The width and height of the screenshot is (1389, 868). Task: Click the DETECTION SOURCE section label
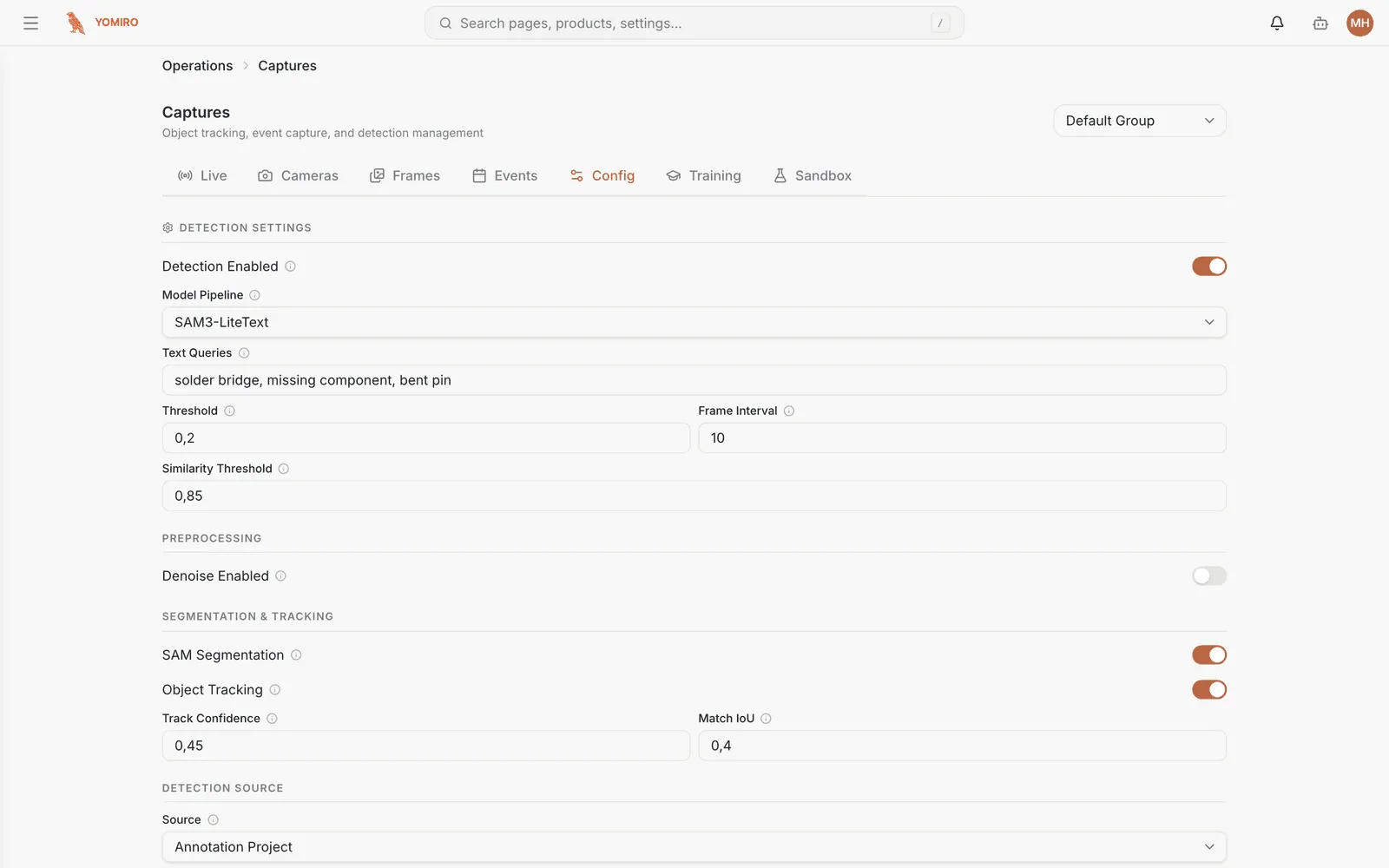222,789
